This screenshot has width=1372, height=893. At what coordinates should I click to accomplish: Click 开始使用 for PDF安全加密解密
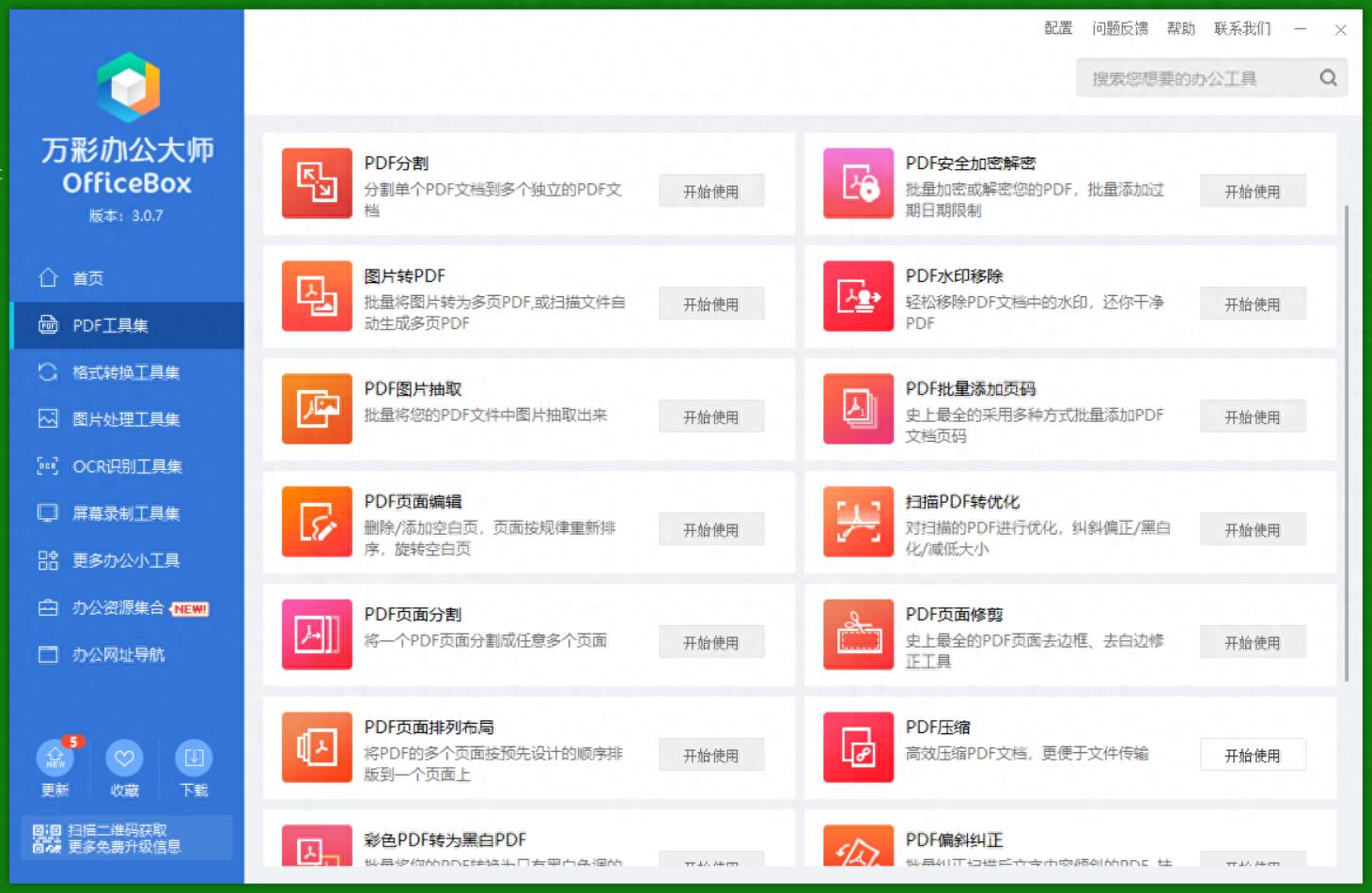(1253, 191)
